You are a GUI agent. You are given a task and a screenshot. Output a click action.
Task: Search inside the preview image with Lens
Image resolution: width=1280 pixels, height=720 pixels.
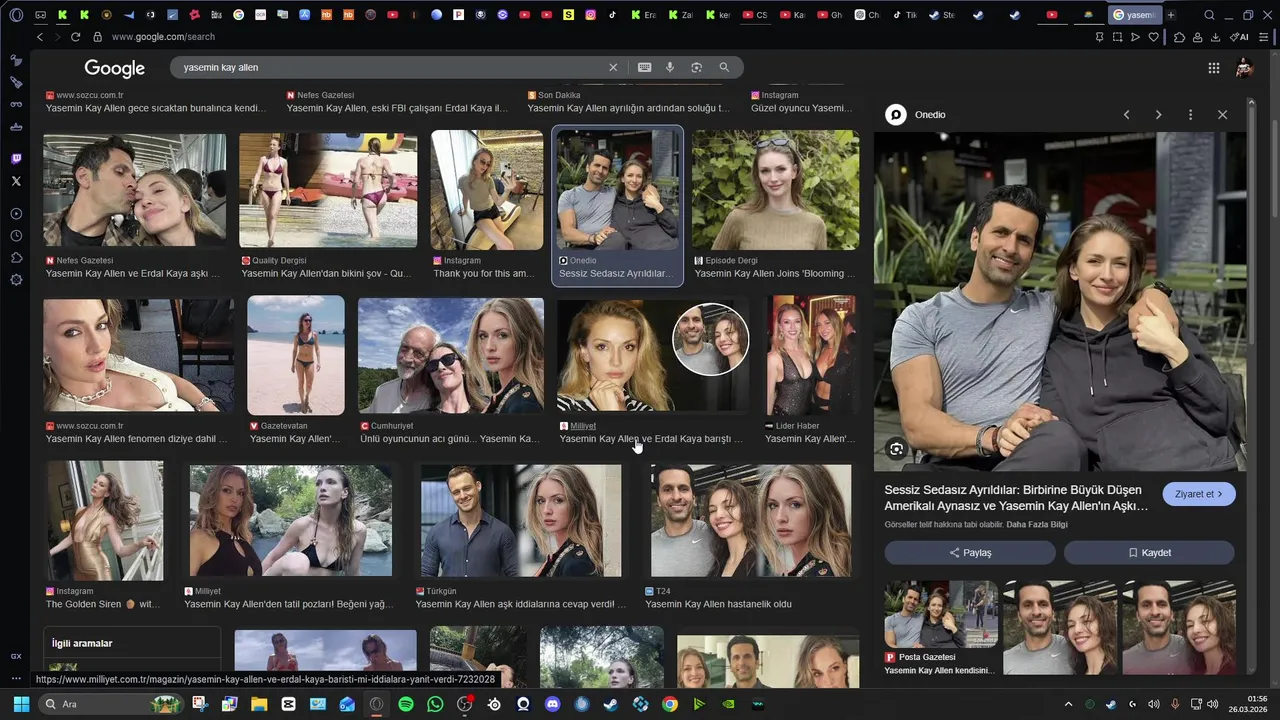tap(896, 449)
